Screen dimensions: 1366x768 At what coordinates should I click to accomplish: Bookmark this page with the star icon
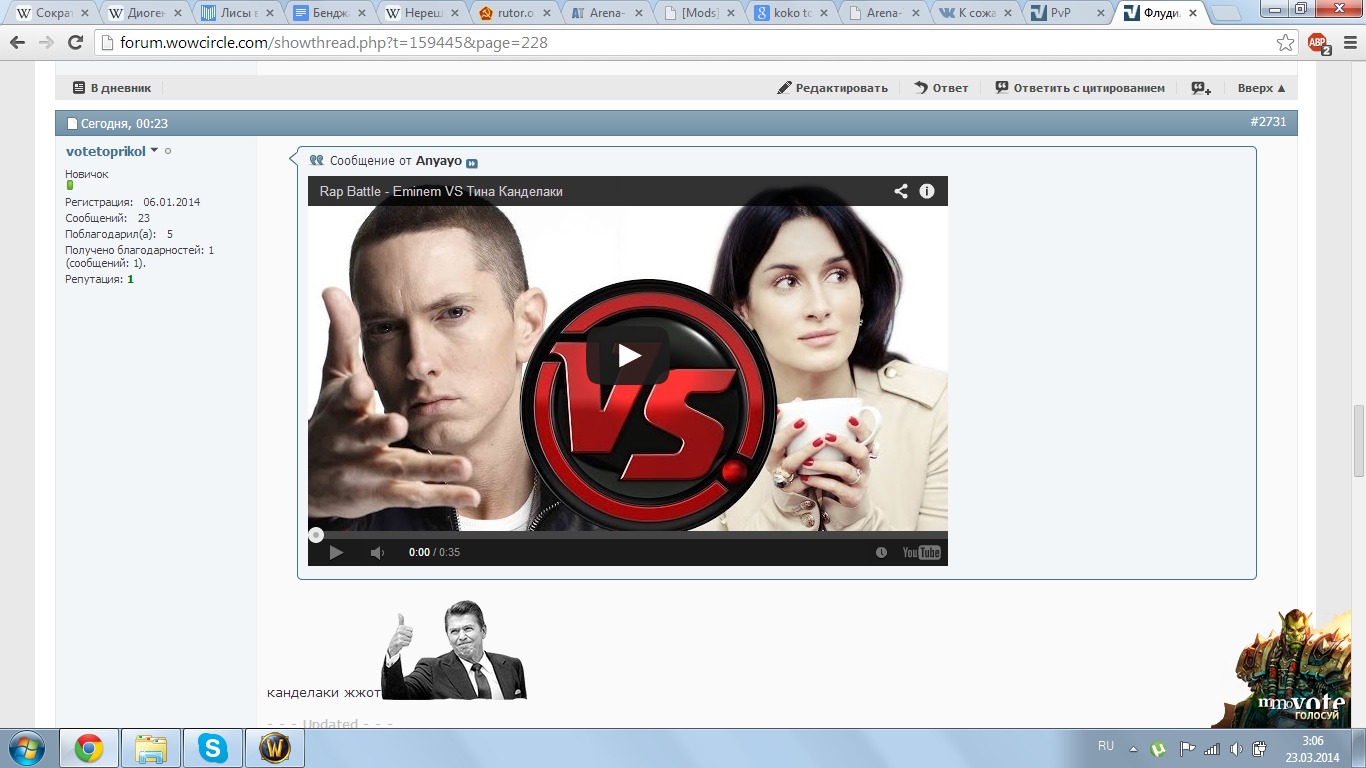coord(1286,43)
